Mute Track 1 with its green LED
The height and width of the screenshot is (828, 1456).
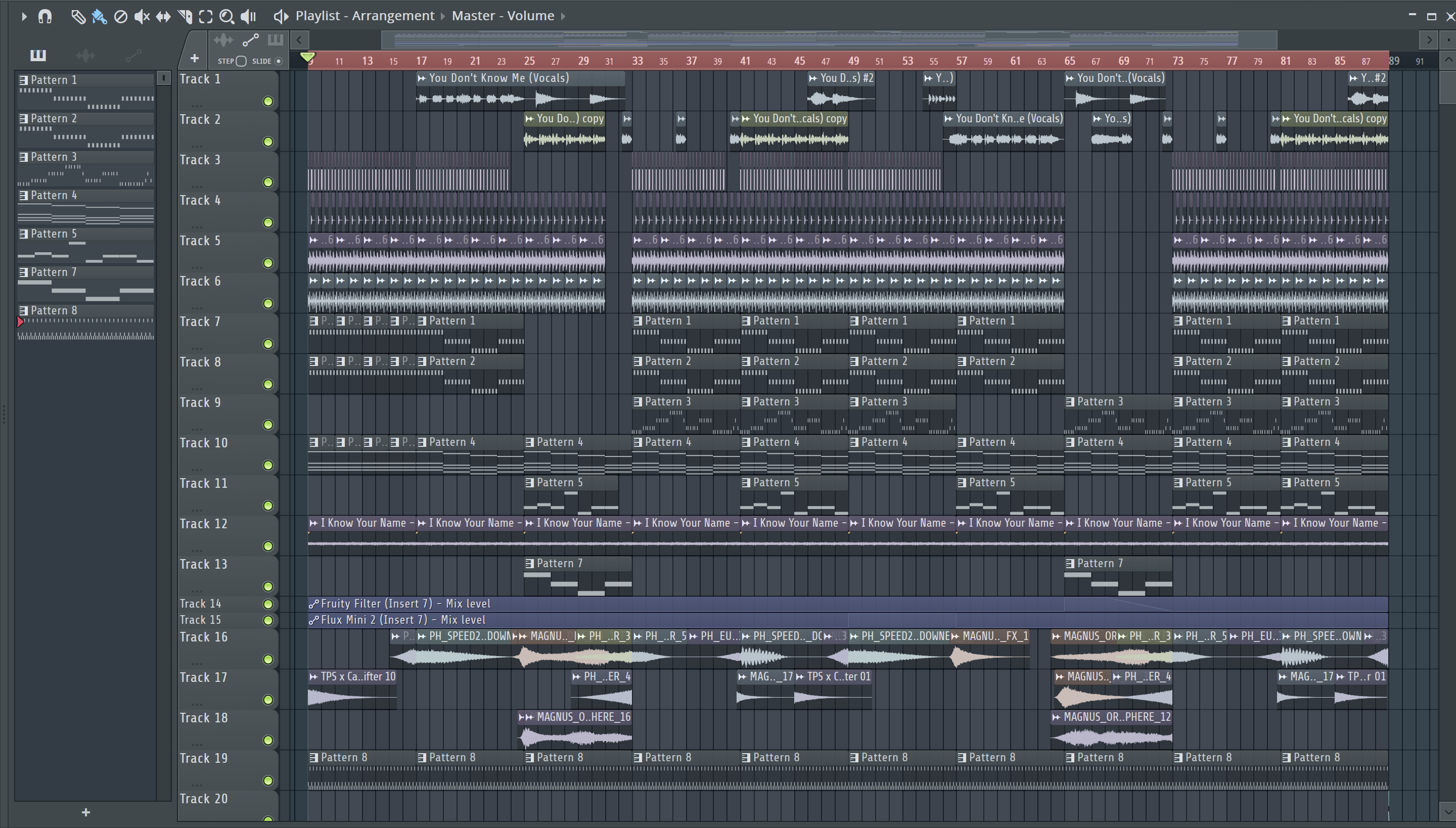tap(268, 102)
